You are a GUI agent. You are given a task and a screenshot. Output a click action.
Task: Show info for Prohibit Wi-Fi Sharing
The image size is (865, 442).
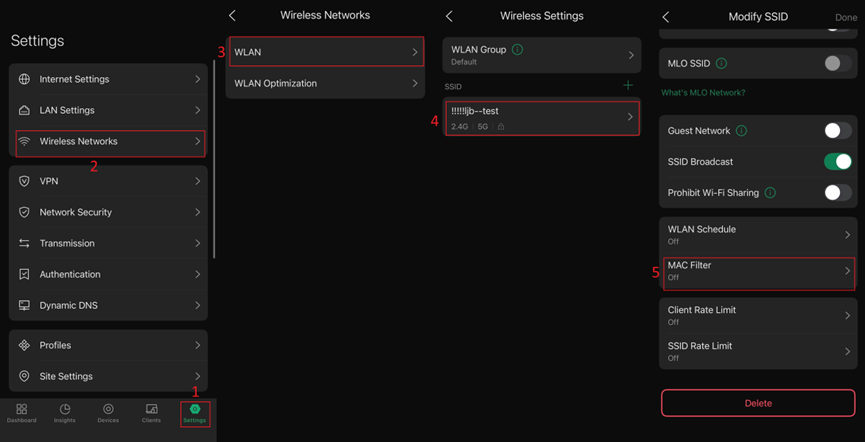coord(771,193)
